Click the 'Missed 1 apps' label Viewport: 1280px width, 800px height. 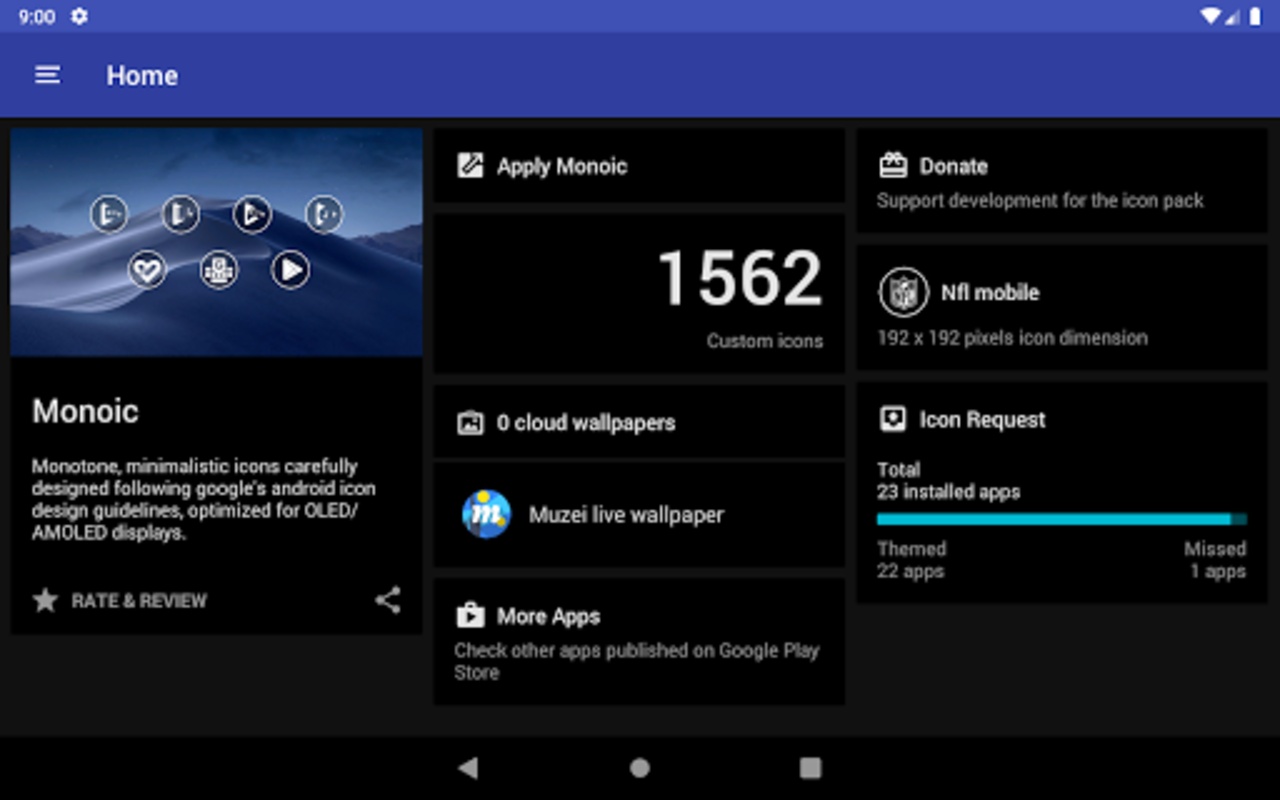(x=1216, y=560)
